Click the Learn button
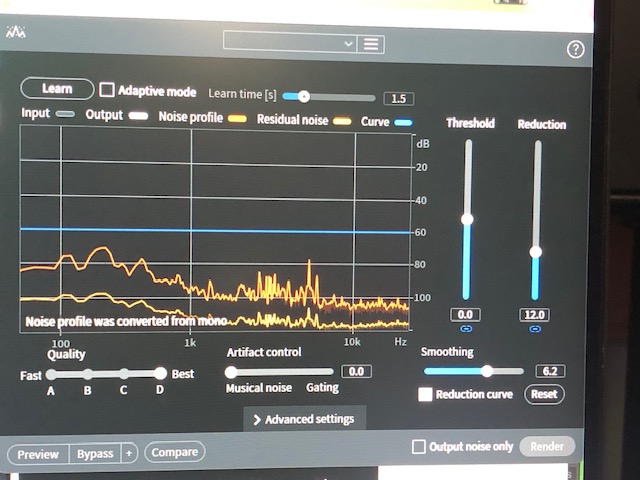The height and width of the screenshot is (480, 640). pos(57,89)
